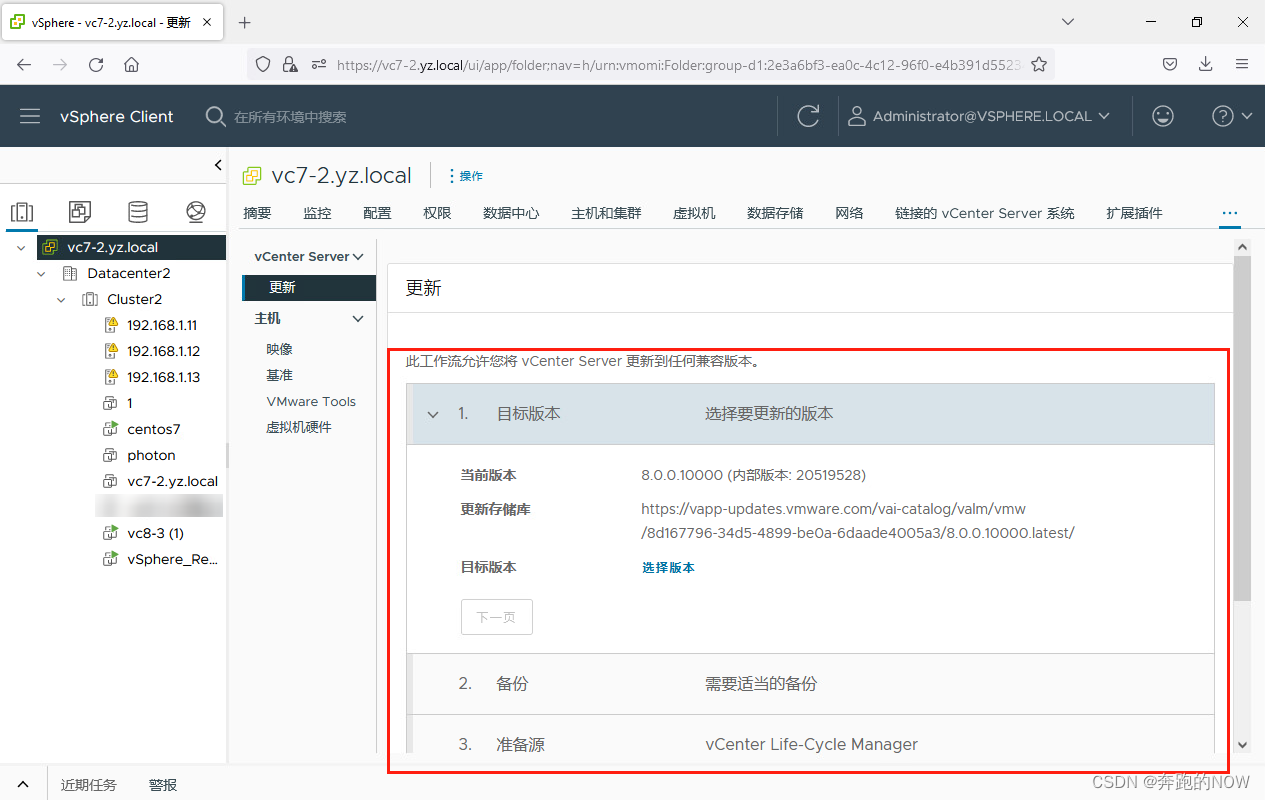
Task: Open 链接的 vCenter Server 系统 tab
Action: tap(985, 213)
